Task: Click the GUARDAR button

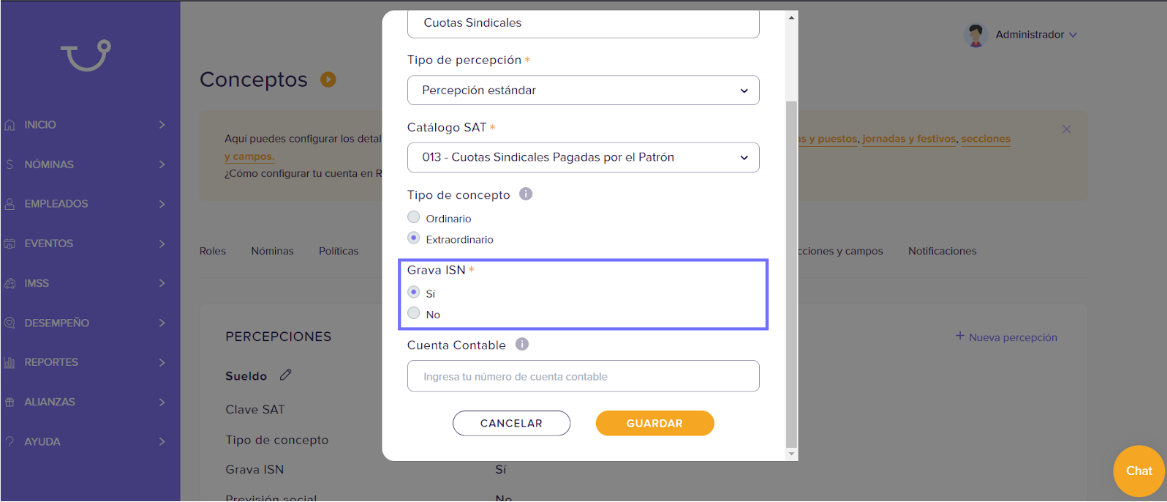Action: pyautogui.click(x=655, y=423)
